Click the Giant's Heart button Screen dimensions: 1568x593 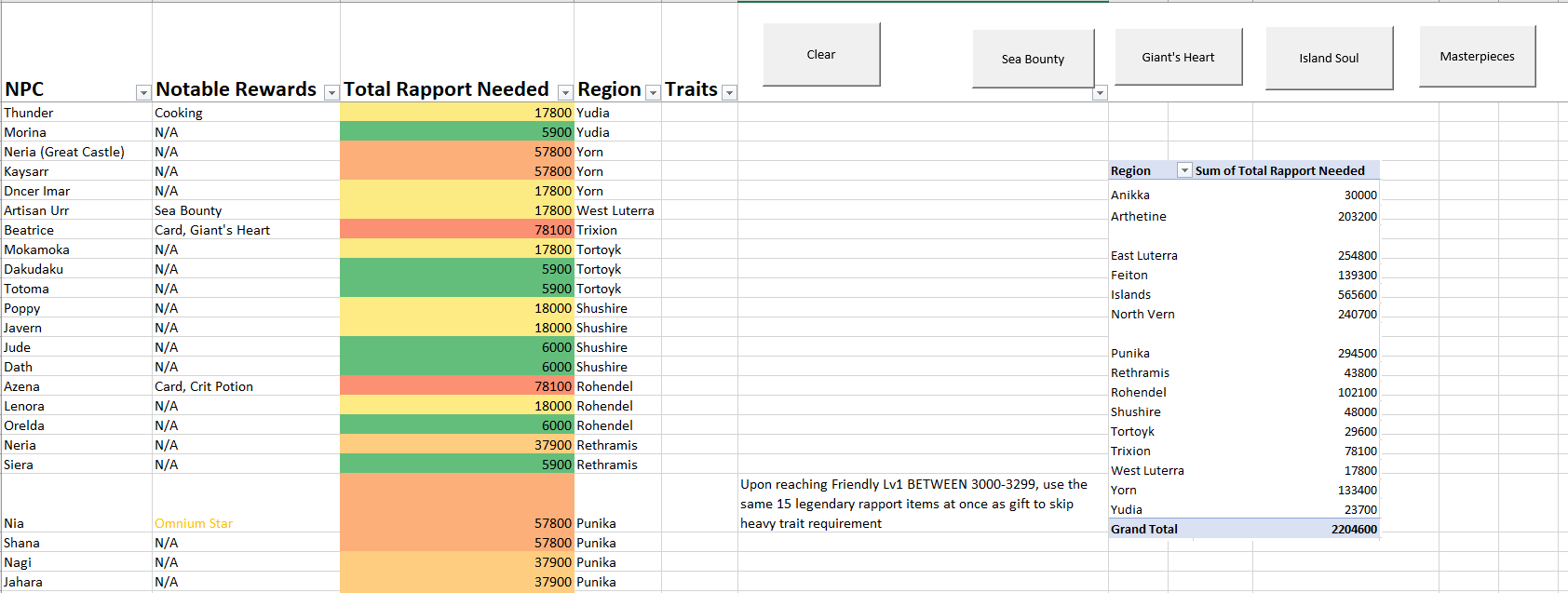(1178, 57)
